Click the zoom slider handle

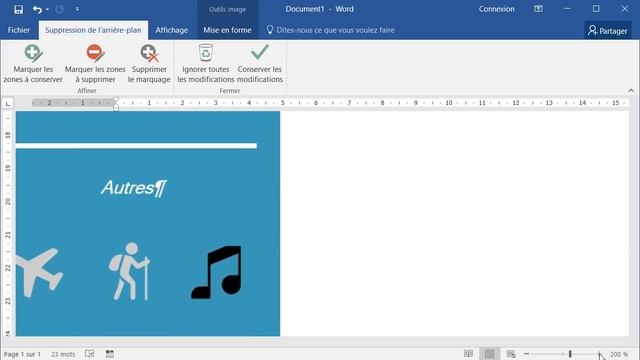click(570, 354)
